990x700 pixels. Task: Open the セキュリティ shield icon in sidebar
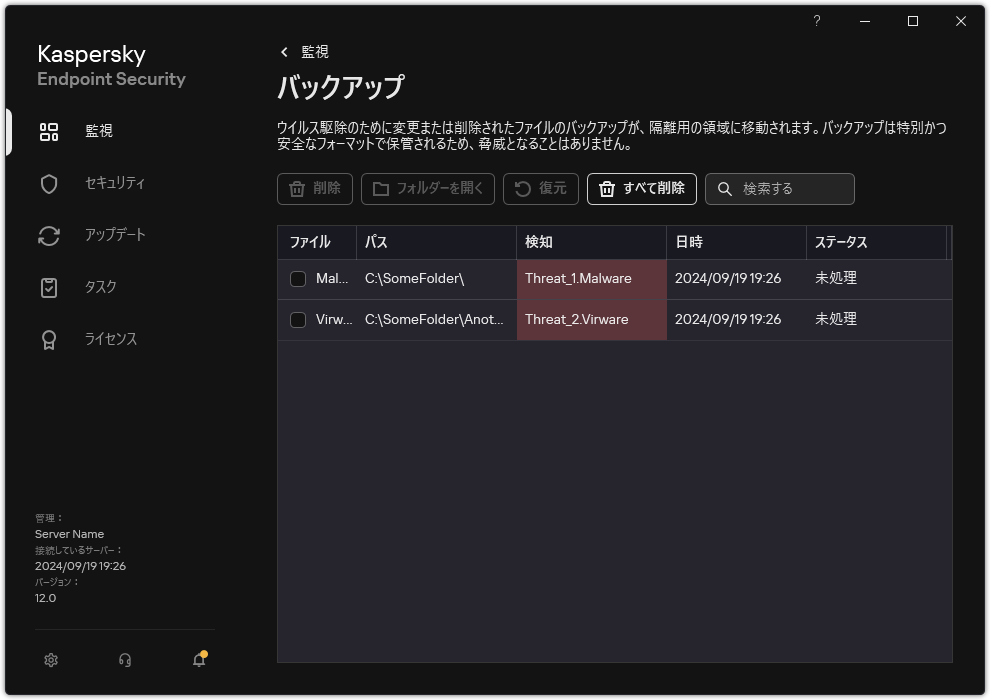(x=48, y=183)
